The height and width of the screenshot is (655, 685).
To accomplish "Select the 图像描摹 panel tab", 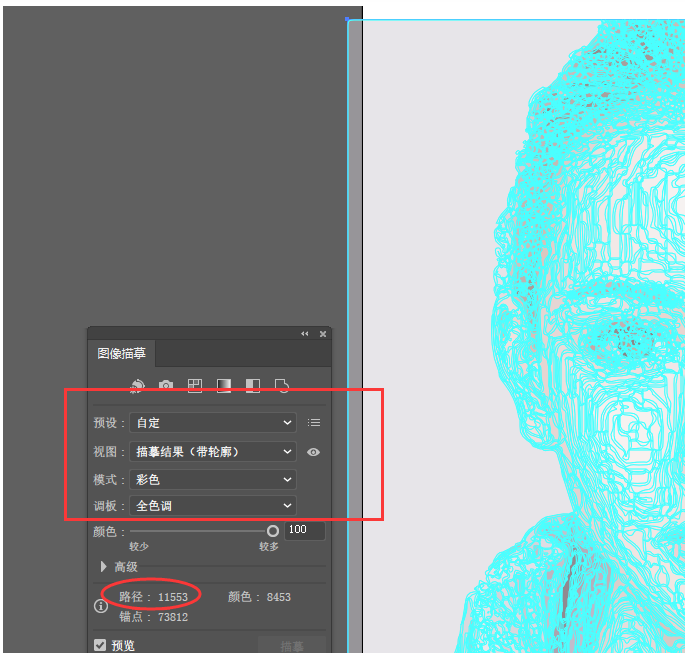I will point(121,353).
